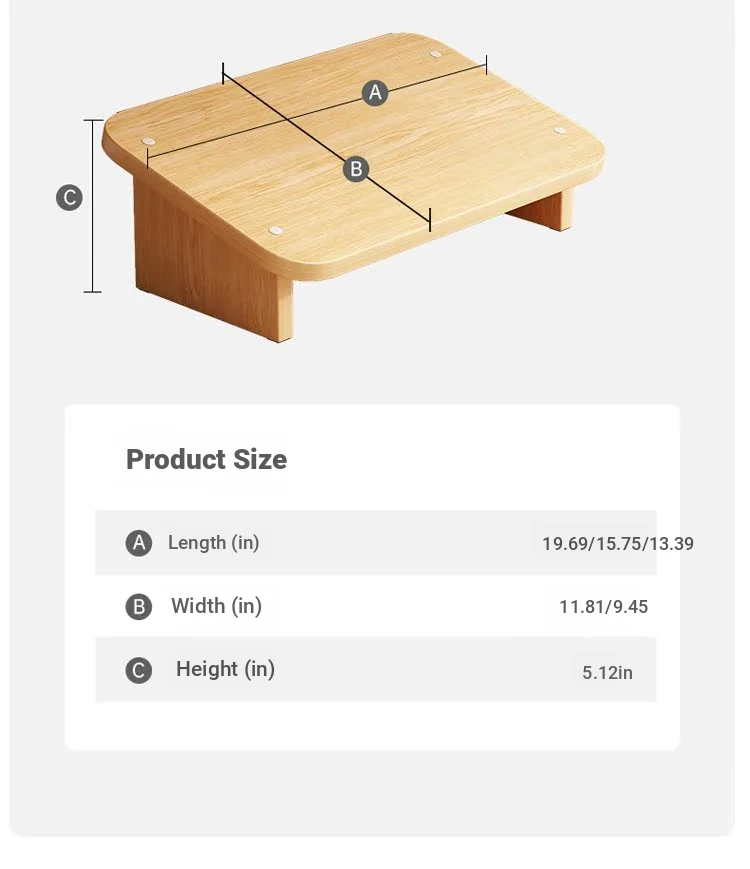750x869 pixels.
Task: Click the B marker on the footrest diagram
Action: [356, 169]
